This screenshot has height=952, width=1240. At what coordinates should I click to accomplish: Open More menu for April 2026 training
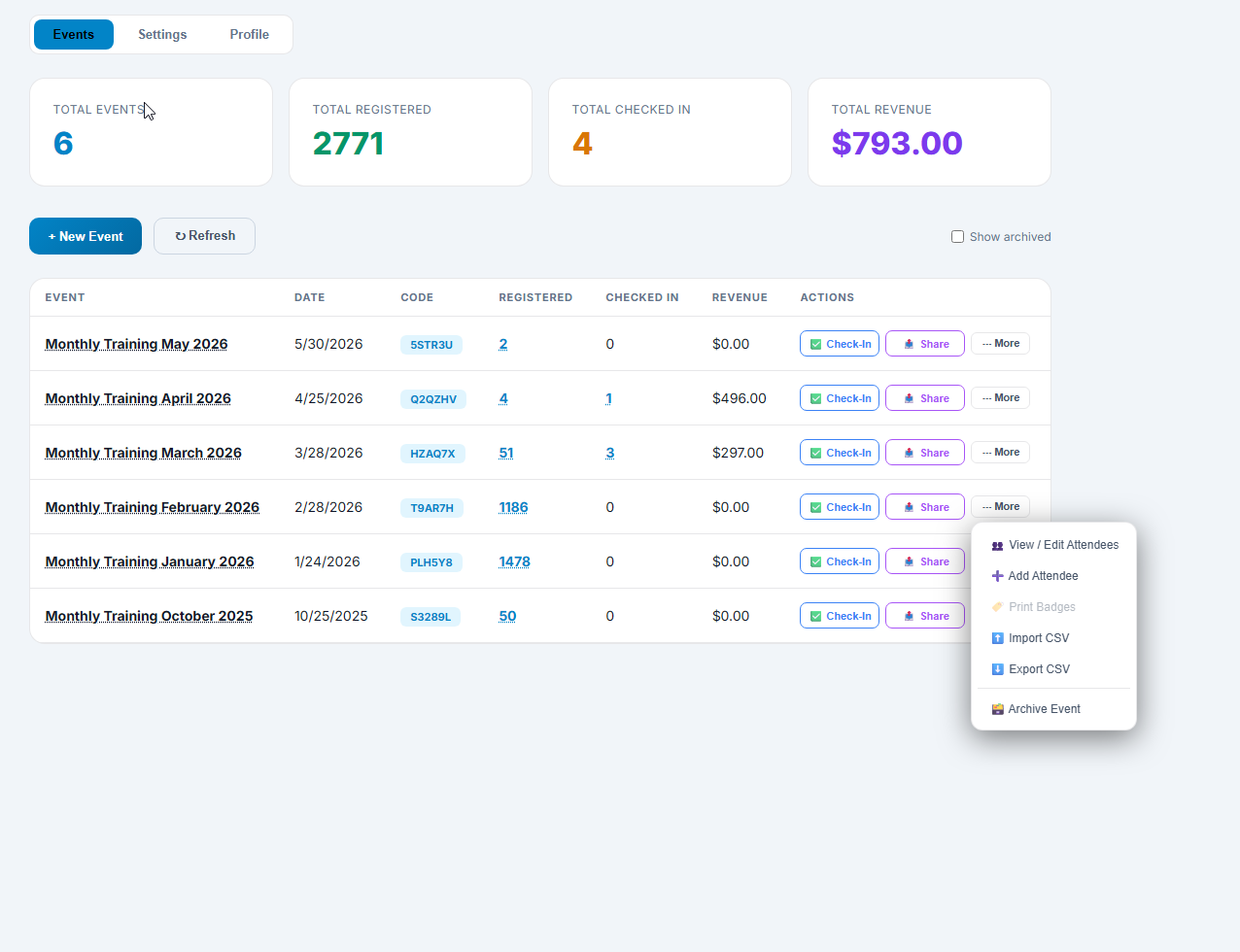click(1000, 398)
